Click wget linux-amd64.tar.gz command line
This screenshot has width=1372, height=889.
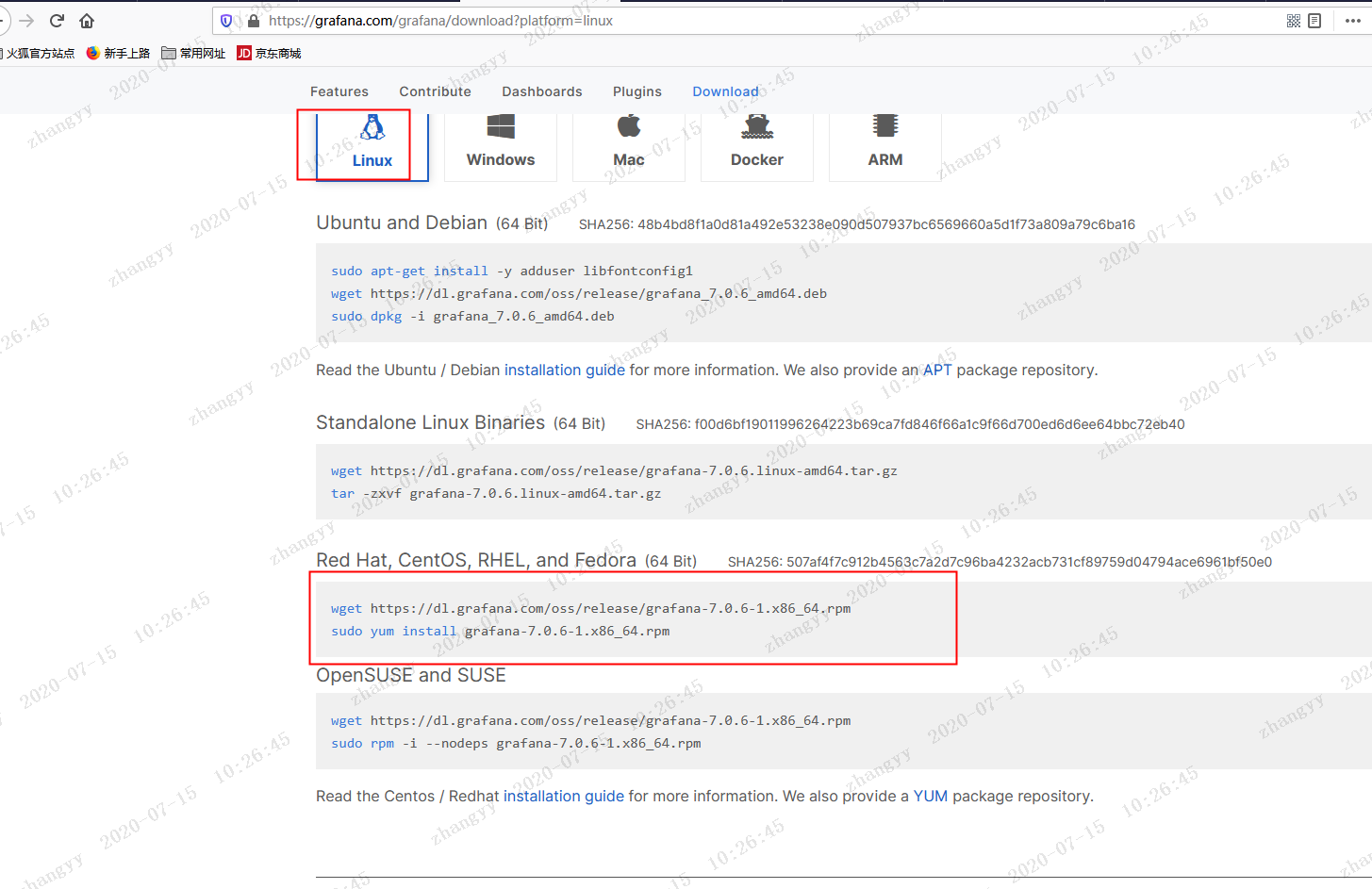tap(614, 471)
